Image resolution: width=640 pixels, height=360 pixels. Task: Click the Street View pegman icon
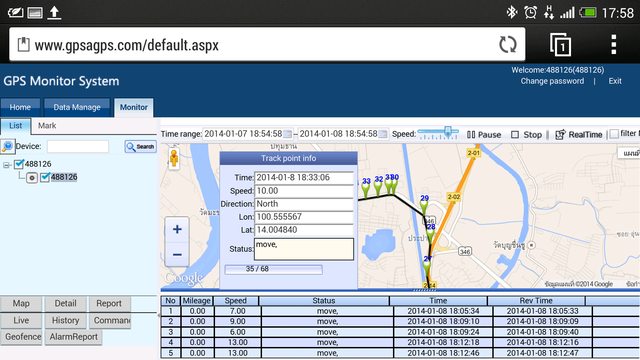point(174,158)
